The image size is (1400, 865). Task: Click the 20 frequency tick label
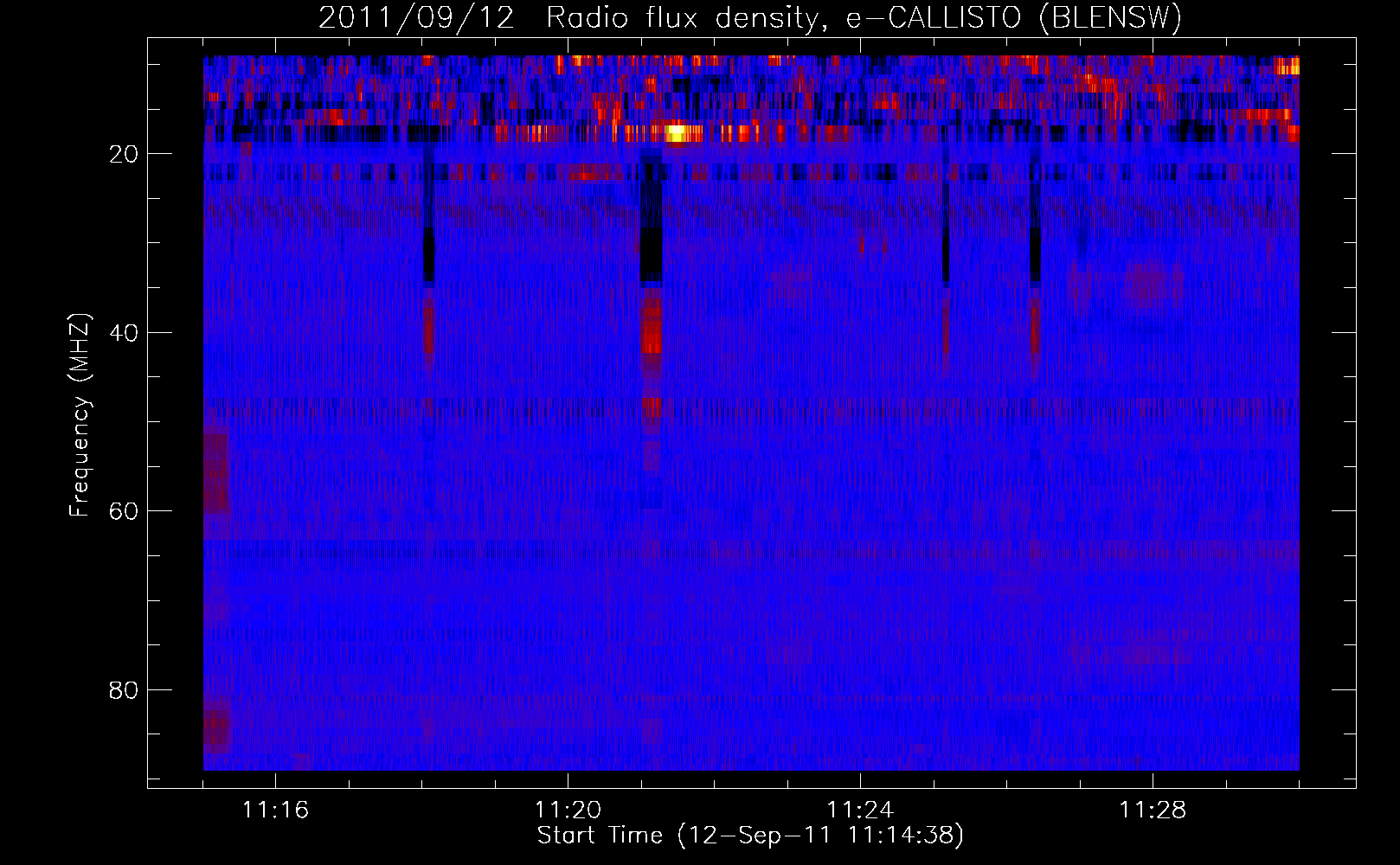pyautogui.click(x=125, y=154)
